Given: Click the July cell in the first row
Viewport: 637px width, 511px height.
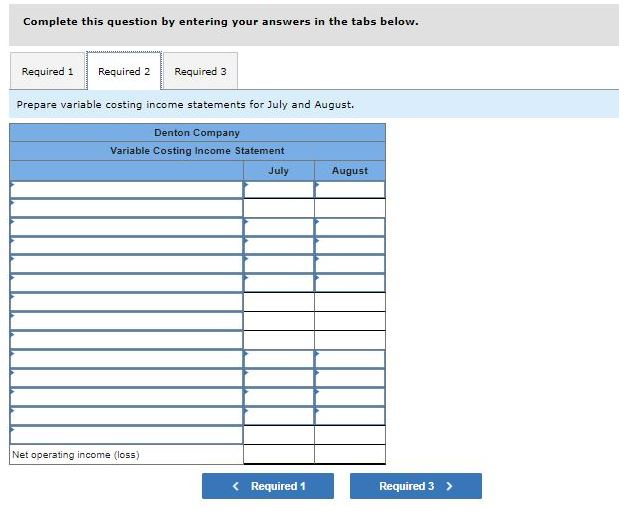Looking at the screenshot, I should point(279,189).
